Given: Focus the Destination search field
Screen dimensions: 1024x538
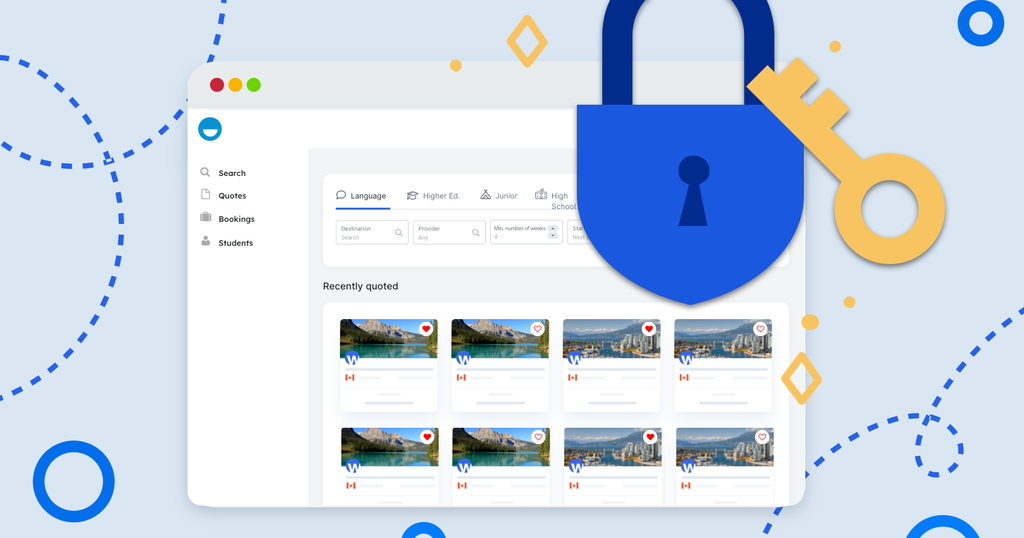Looking at the screenshot, I should click(372, 232).
